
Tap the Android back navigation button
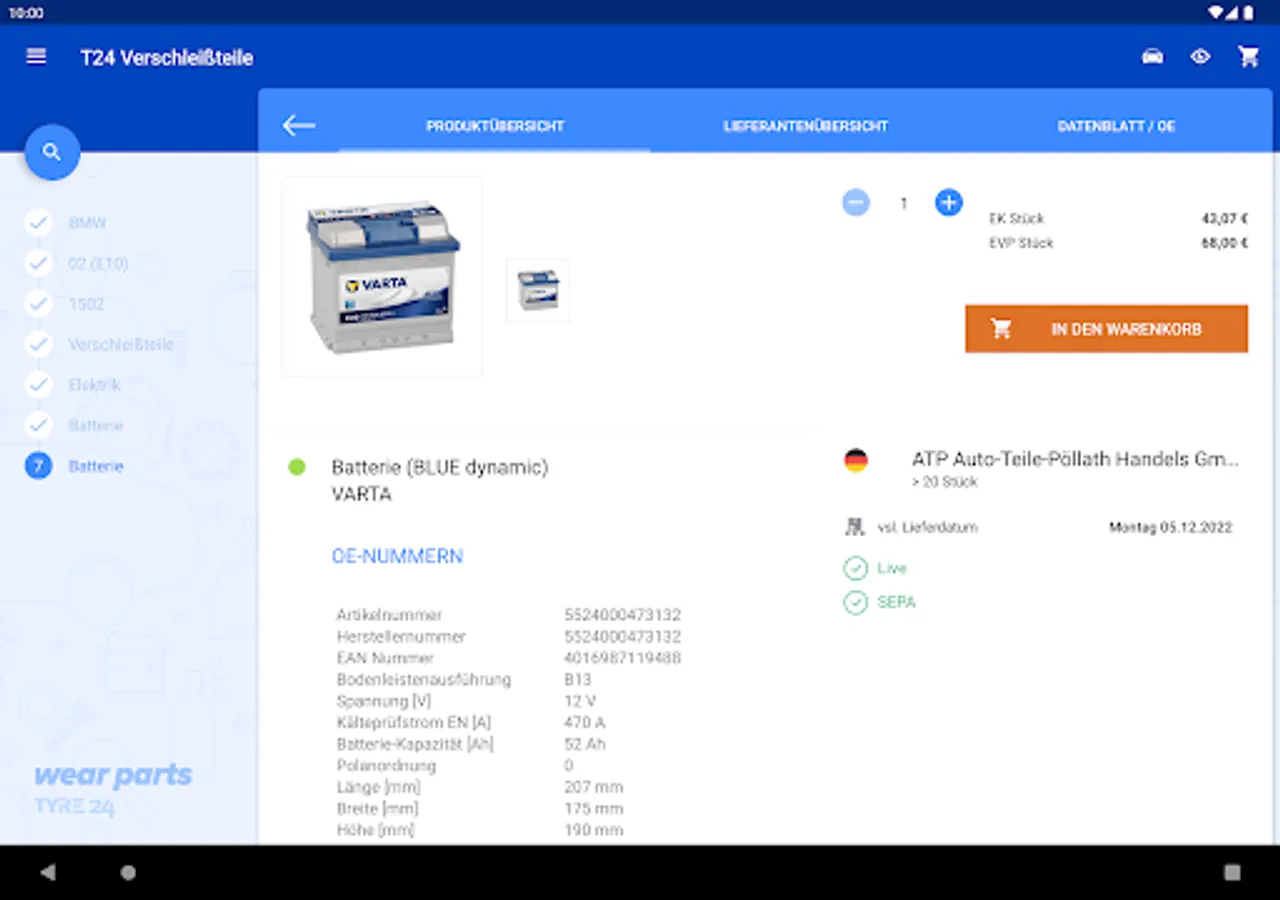(47, 872)
